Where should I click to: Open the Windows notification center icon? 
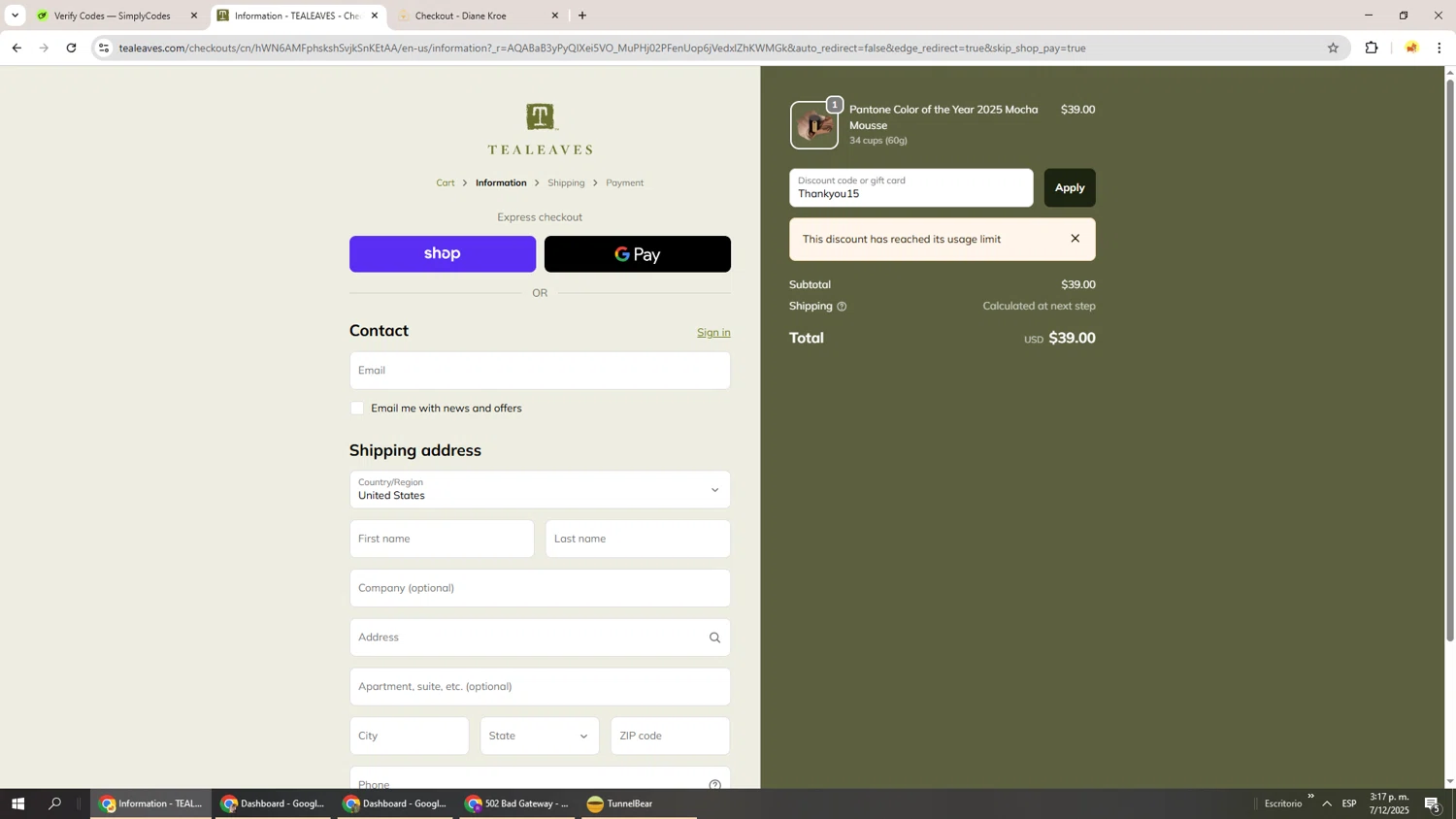point(1433,803)
